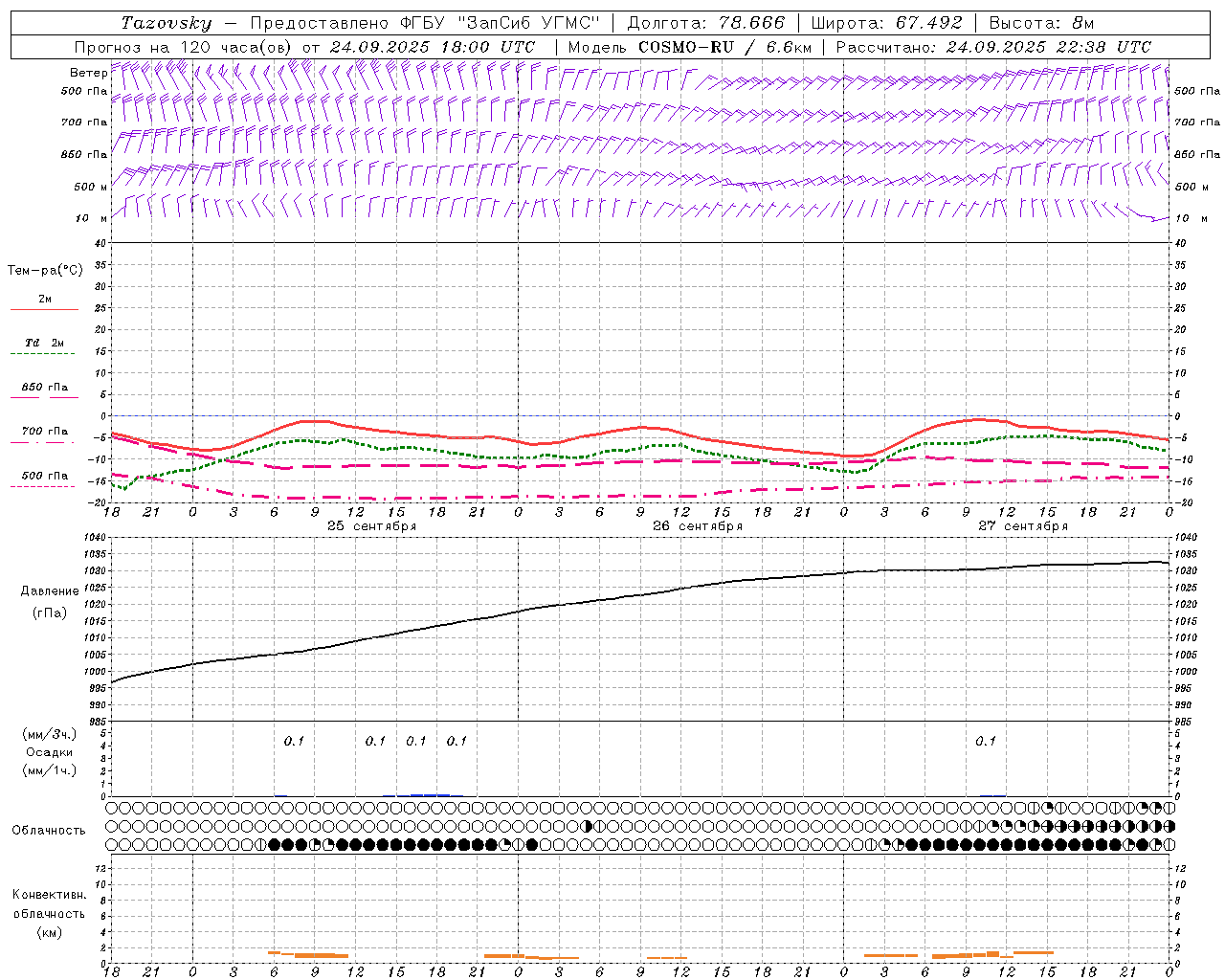Click the "(мм/3ч.)" precipitation unit label
The width and height of the screenshot is (1225, 980).
click(x=50, y=734)
